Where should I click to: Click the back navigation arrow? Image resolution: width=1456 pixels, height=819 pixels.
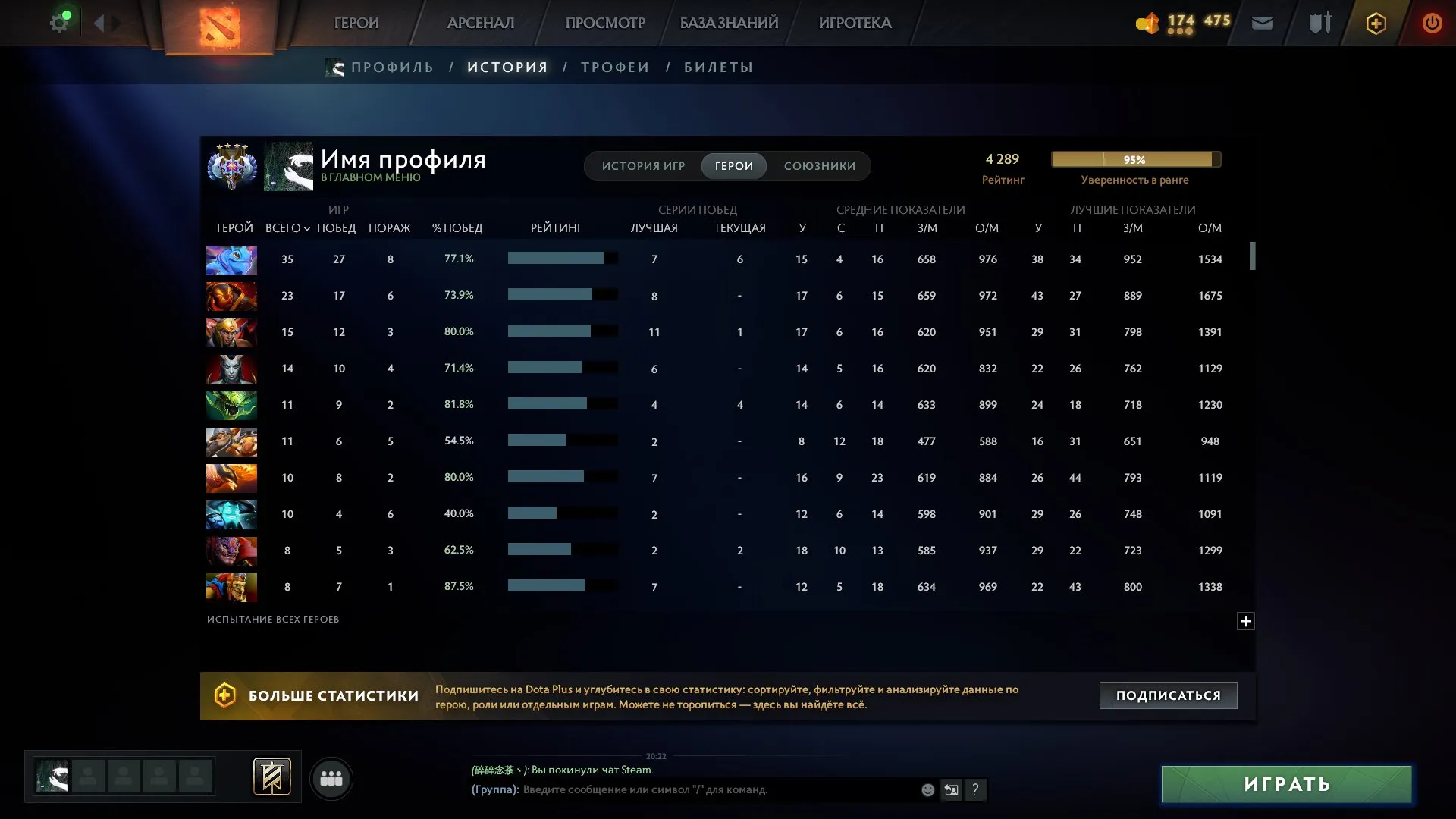99,23
